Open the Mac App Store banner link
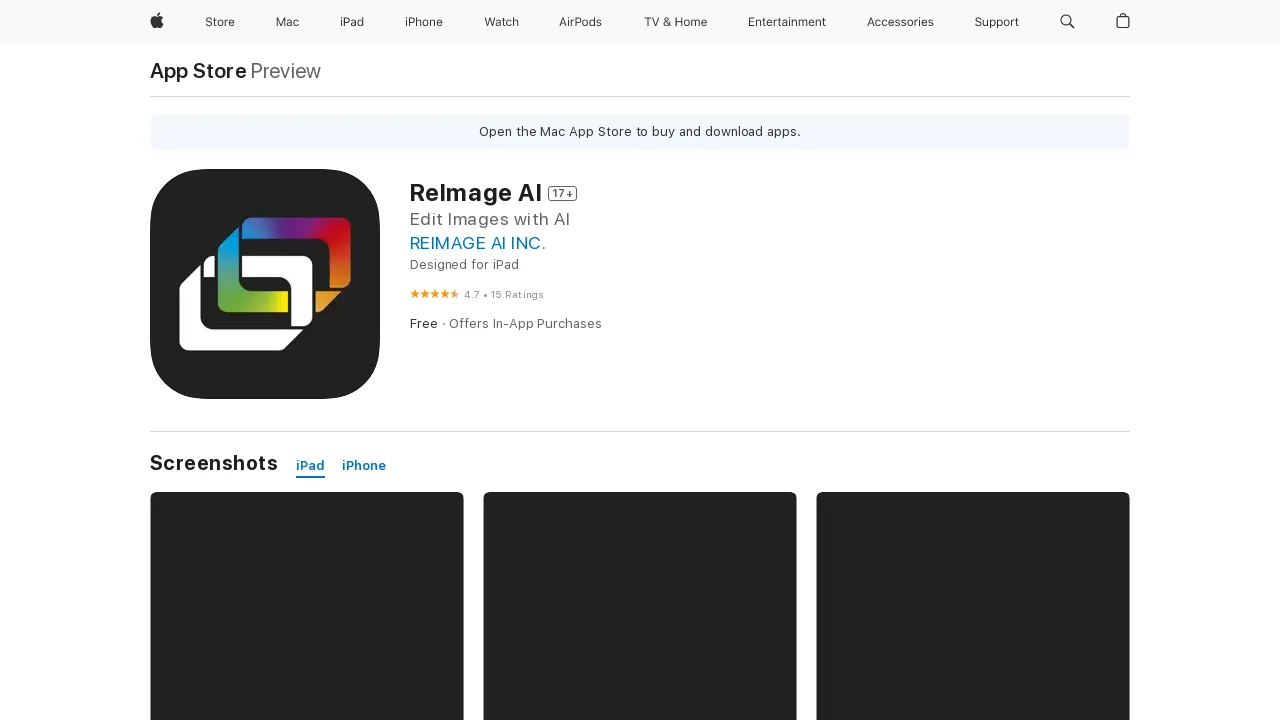The image size is (1280, 720). click(639, 131)
